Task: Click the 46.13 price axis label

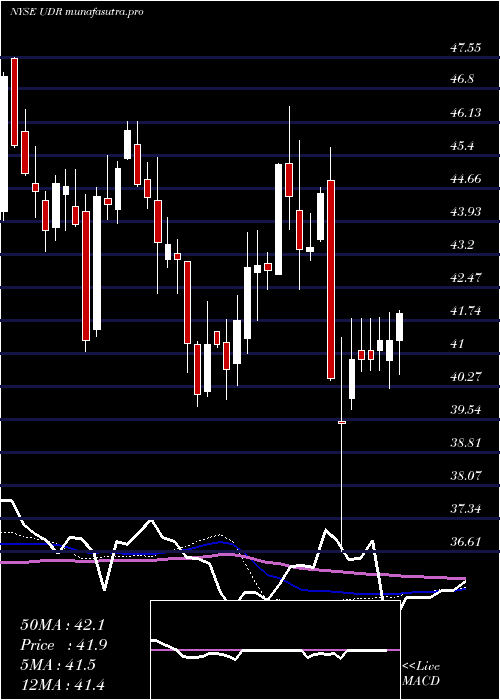Action: (x=466, y=112)
